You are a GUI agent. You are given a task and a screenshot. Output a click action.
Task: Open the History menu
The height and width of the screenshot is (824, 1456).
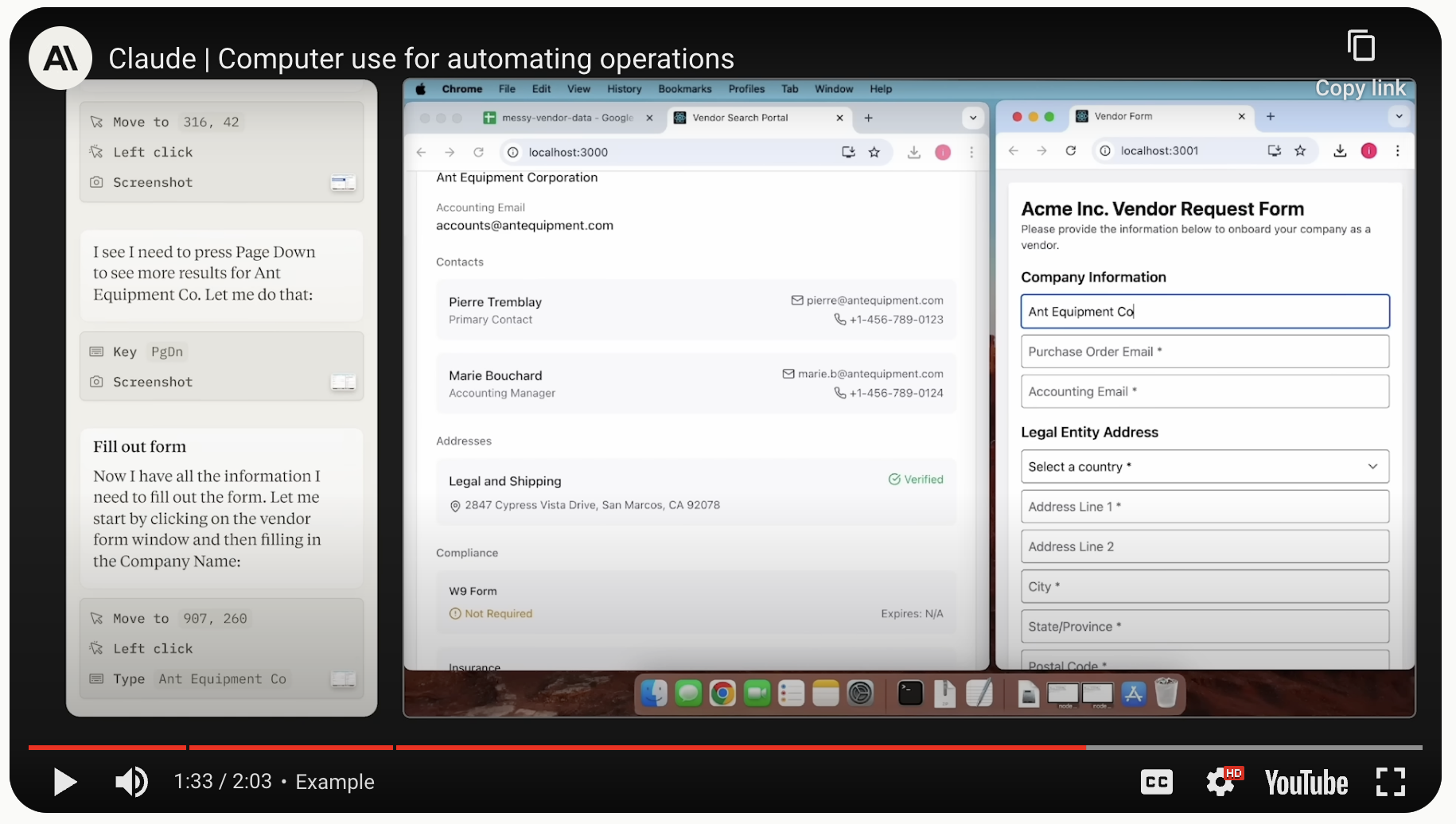coord(624,89)
